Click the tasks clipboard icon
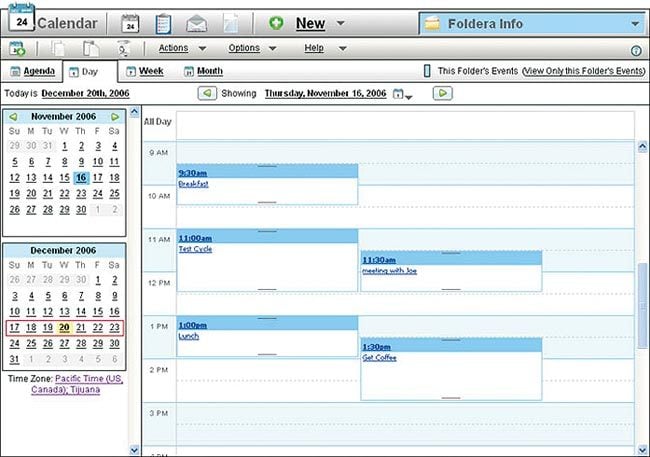 [x=163, y=23]
